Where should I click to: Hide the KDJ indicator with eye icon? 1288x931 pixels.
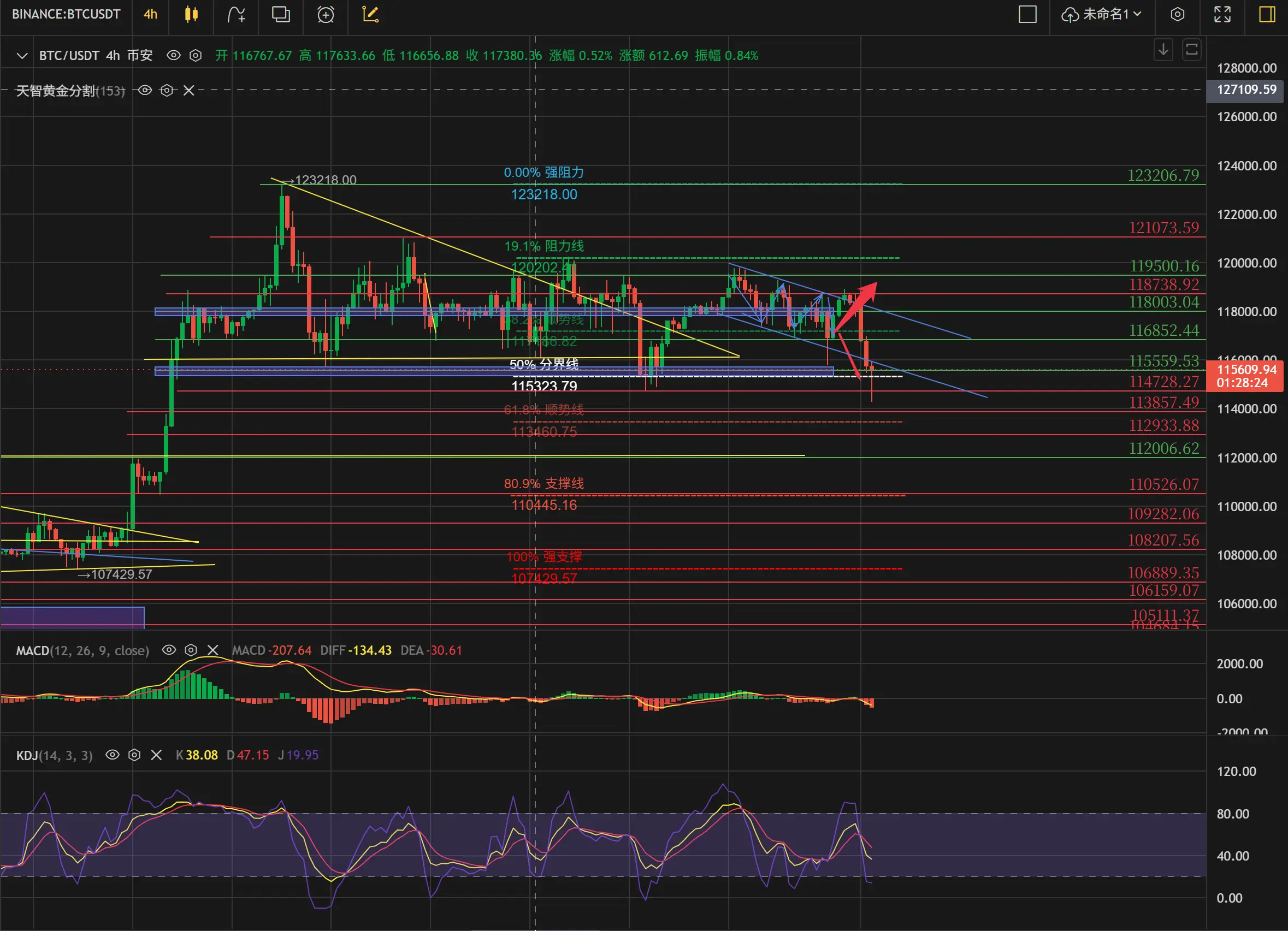pos(113,755)
